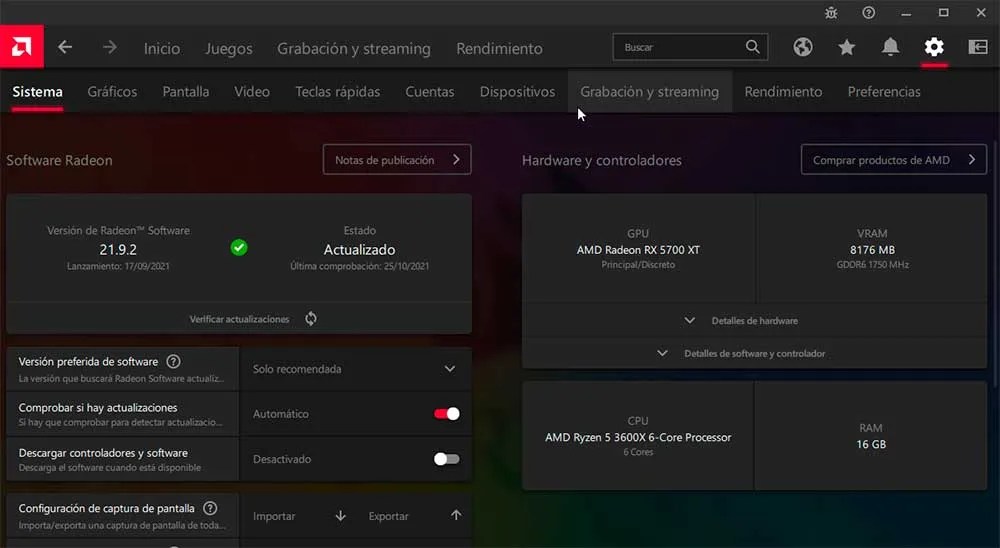Open favorites star icon
This screenshot has width=1000, height=548.
846,47
